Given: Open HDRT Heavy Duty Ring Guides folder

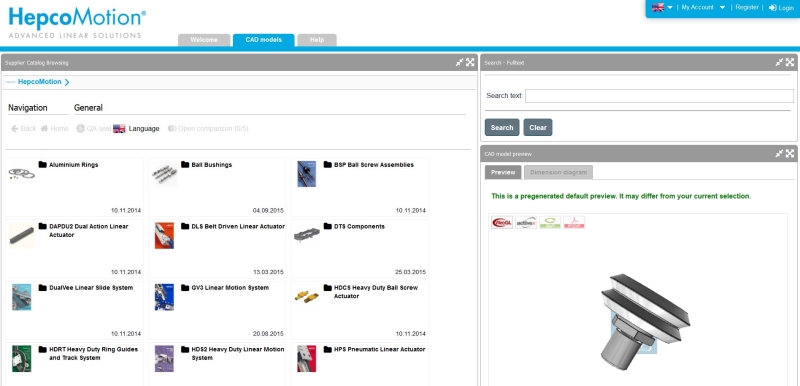Looking at the screenshot, I should point(93,353).
